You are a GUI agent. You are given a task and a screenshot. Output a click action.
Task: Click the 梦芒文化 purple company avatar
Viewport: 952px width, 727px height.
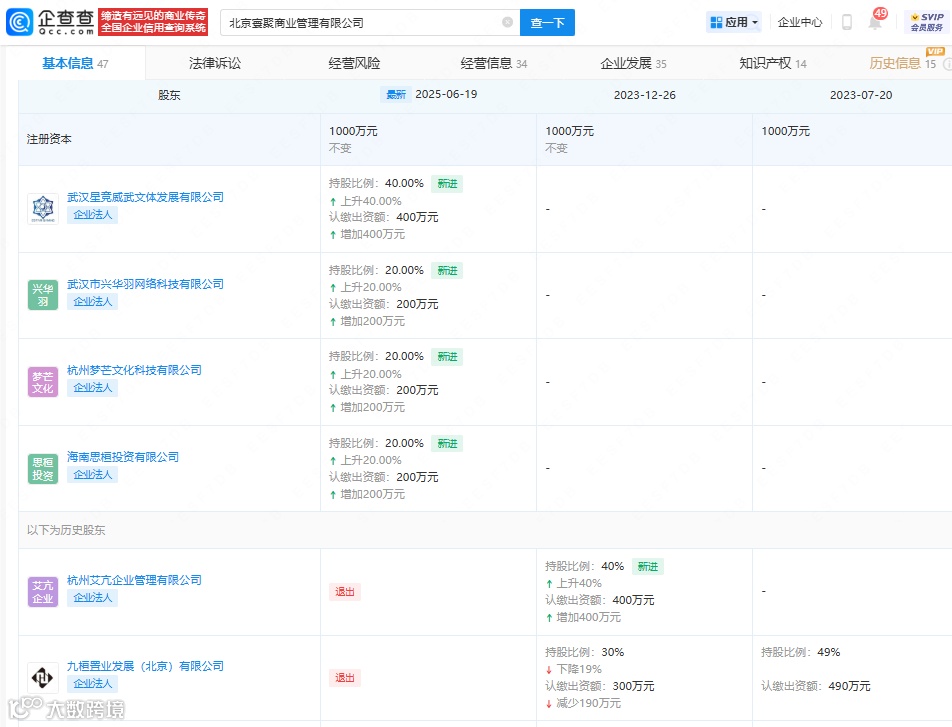pyautogui.click(x=43, y=382)
